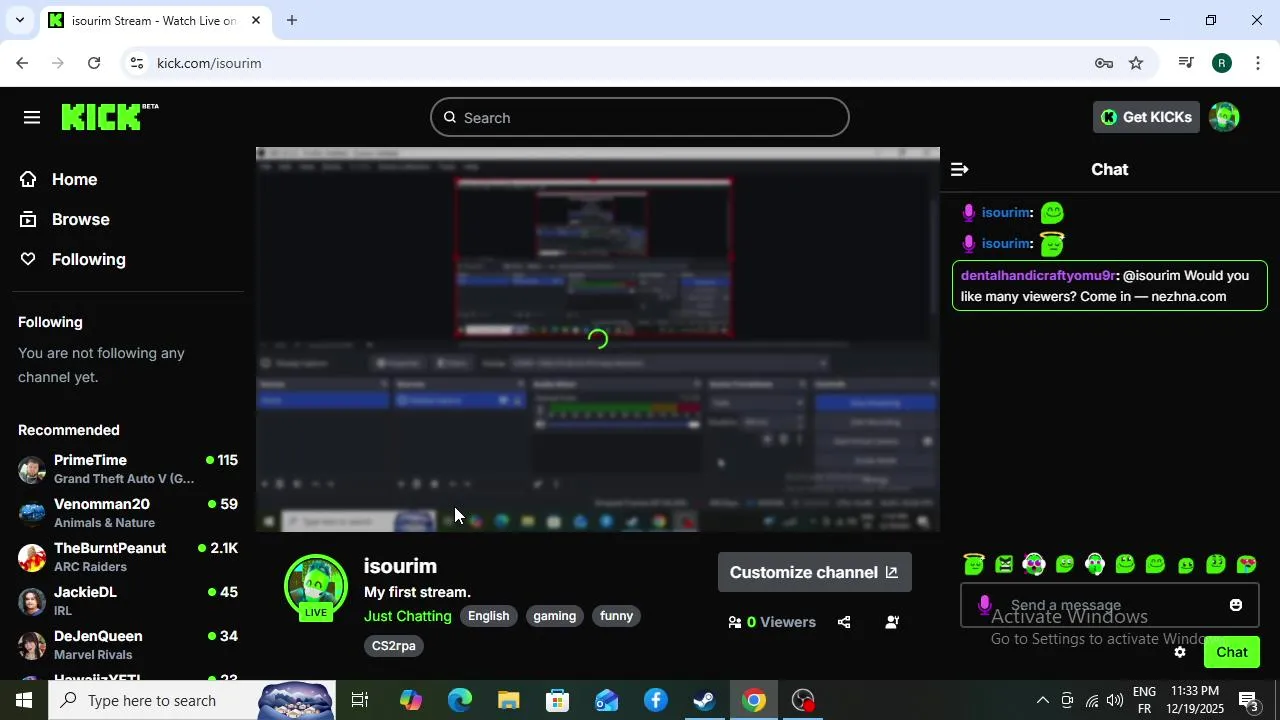Viewport: 1280px width, 720px height.
Task: Send message with green Chat button
Action: (1232, 652)
